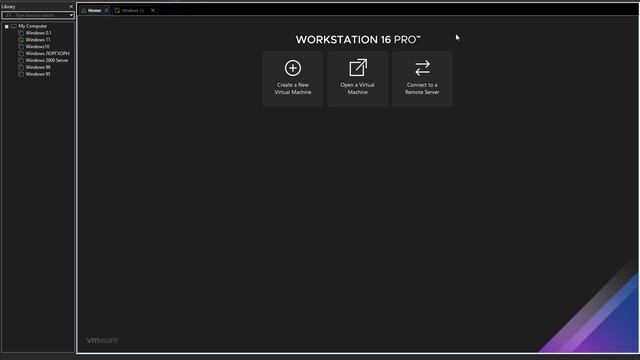Click the VM icon beside Windows 98
640x360 pixels.
[x=21, y=67]
